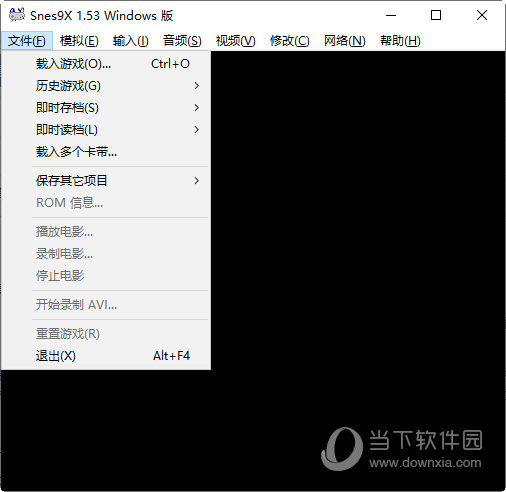
Task: Open the 帮助(H) menu
Action: [400, 41]
